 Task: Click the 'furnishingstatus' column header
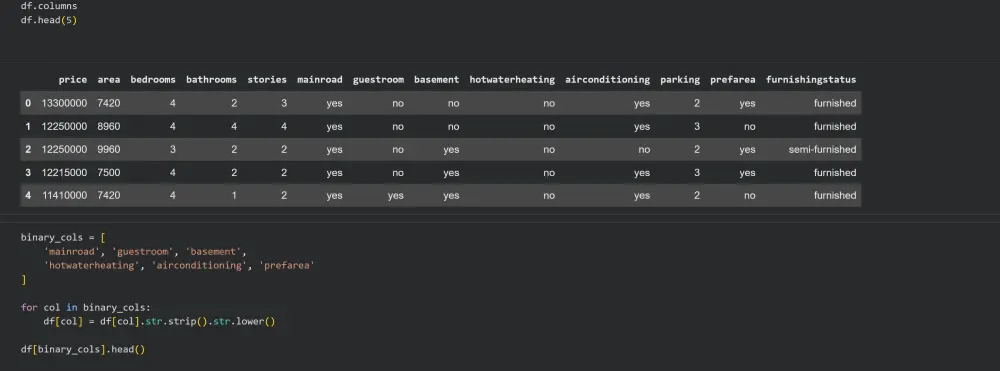[x=811, y=80]
